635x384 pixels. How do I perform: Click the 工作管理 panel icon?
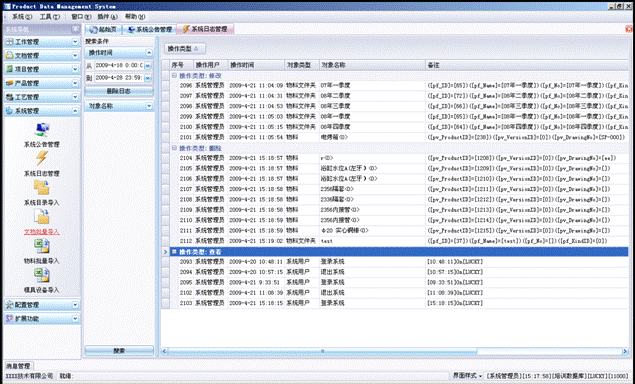click(x=9, y=42)
